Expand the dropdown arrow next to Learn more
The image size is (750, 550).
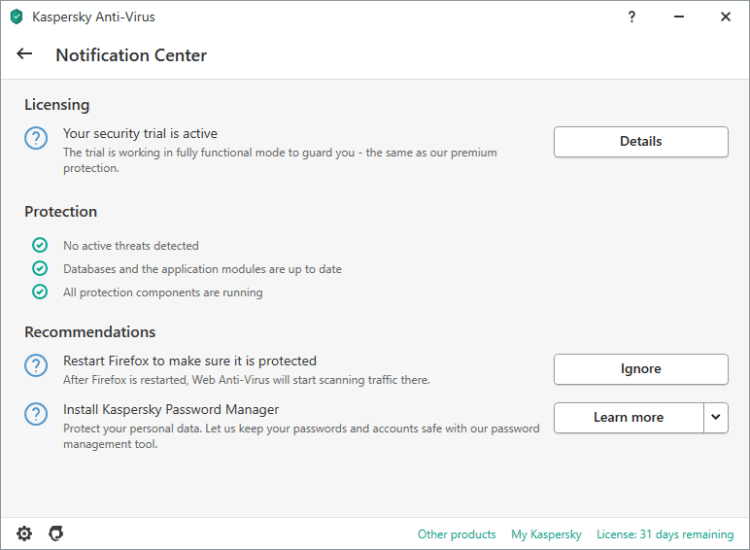pos(716,418)
